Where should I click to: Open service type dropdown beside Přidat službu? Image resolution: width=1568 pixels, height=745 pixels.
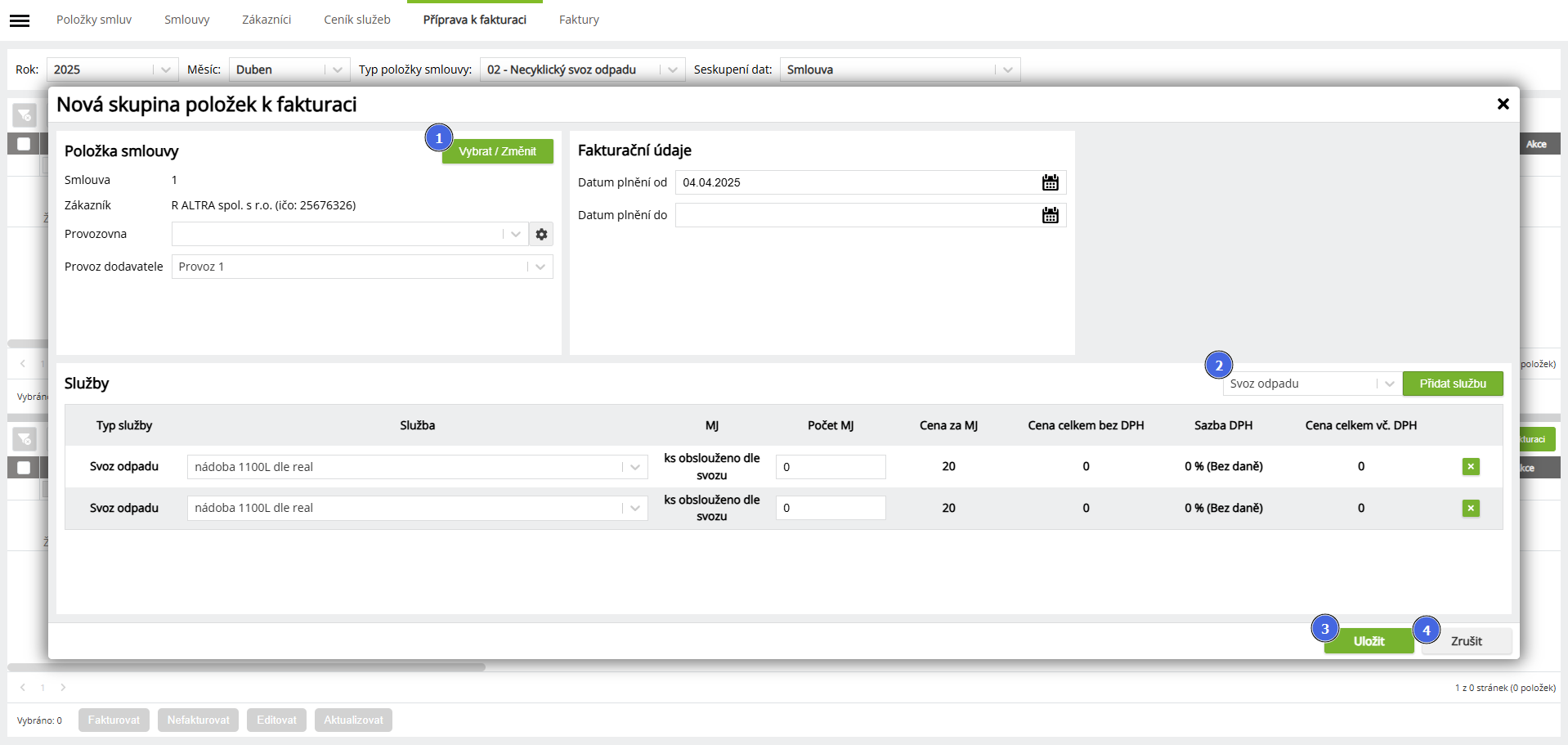(1311, 384)
